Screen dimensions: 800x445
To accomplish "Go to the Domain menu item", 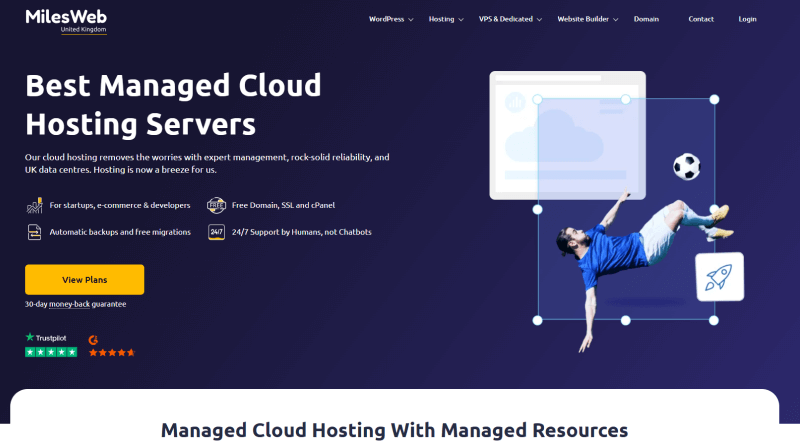I will (646, 19).
